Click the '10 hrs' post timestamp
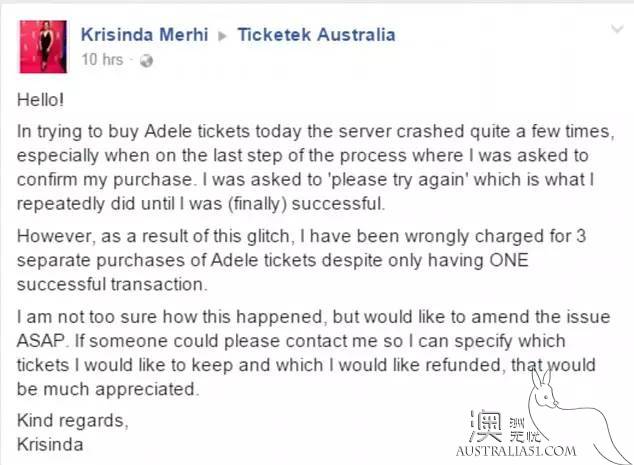Screen dimensions: 634x465 [x=102, y=60]
